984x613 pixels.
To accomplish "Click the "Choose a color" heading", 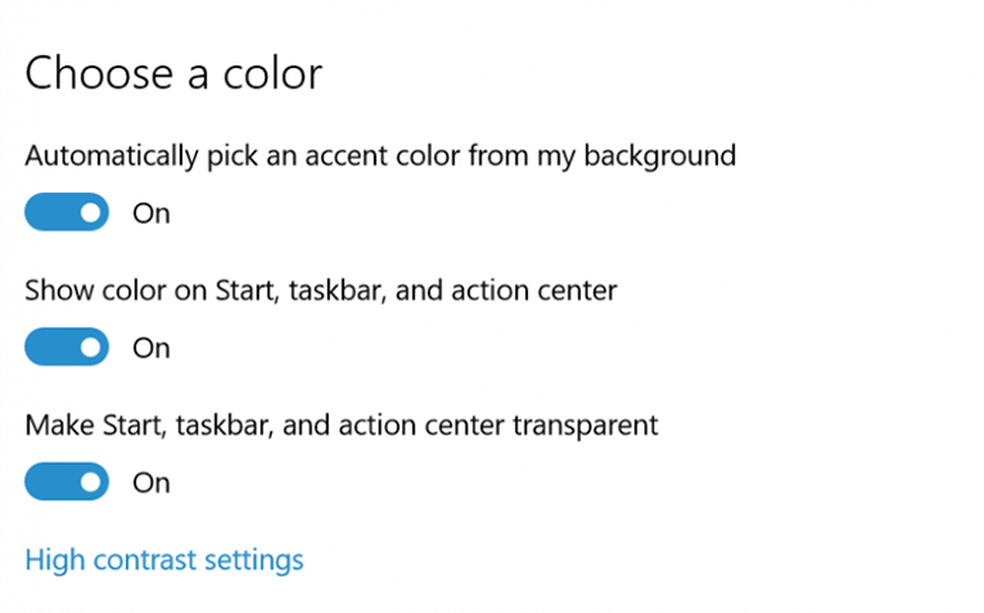I will pos(174,75).
